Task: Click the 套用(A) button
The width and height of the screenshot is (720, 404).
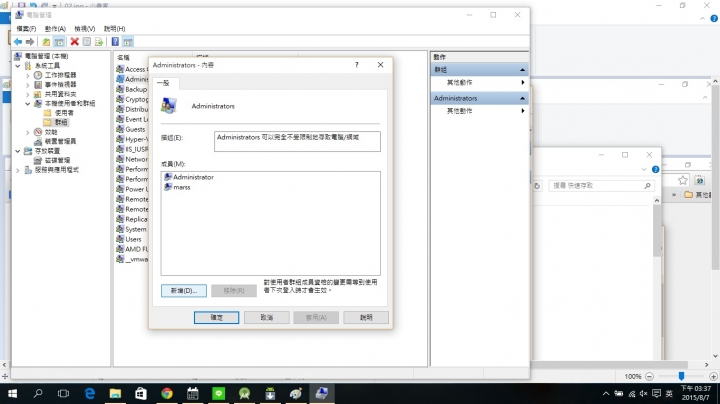Action: tap(316, 317)
